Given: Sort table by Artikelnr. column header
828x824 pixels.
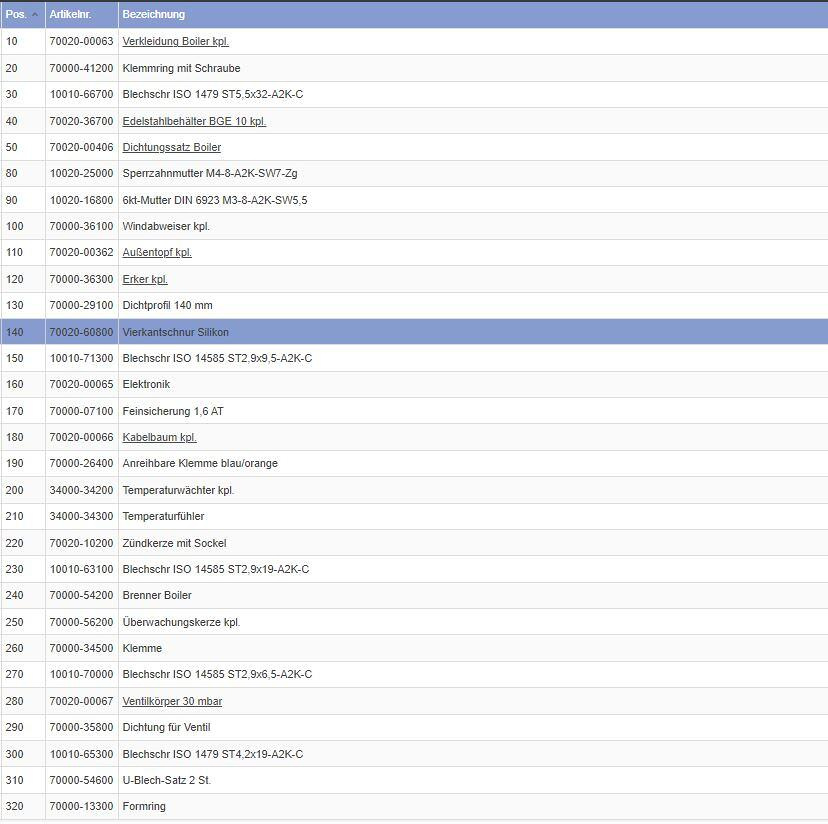Looking at the screenshot, I should [70, 15].
